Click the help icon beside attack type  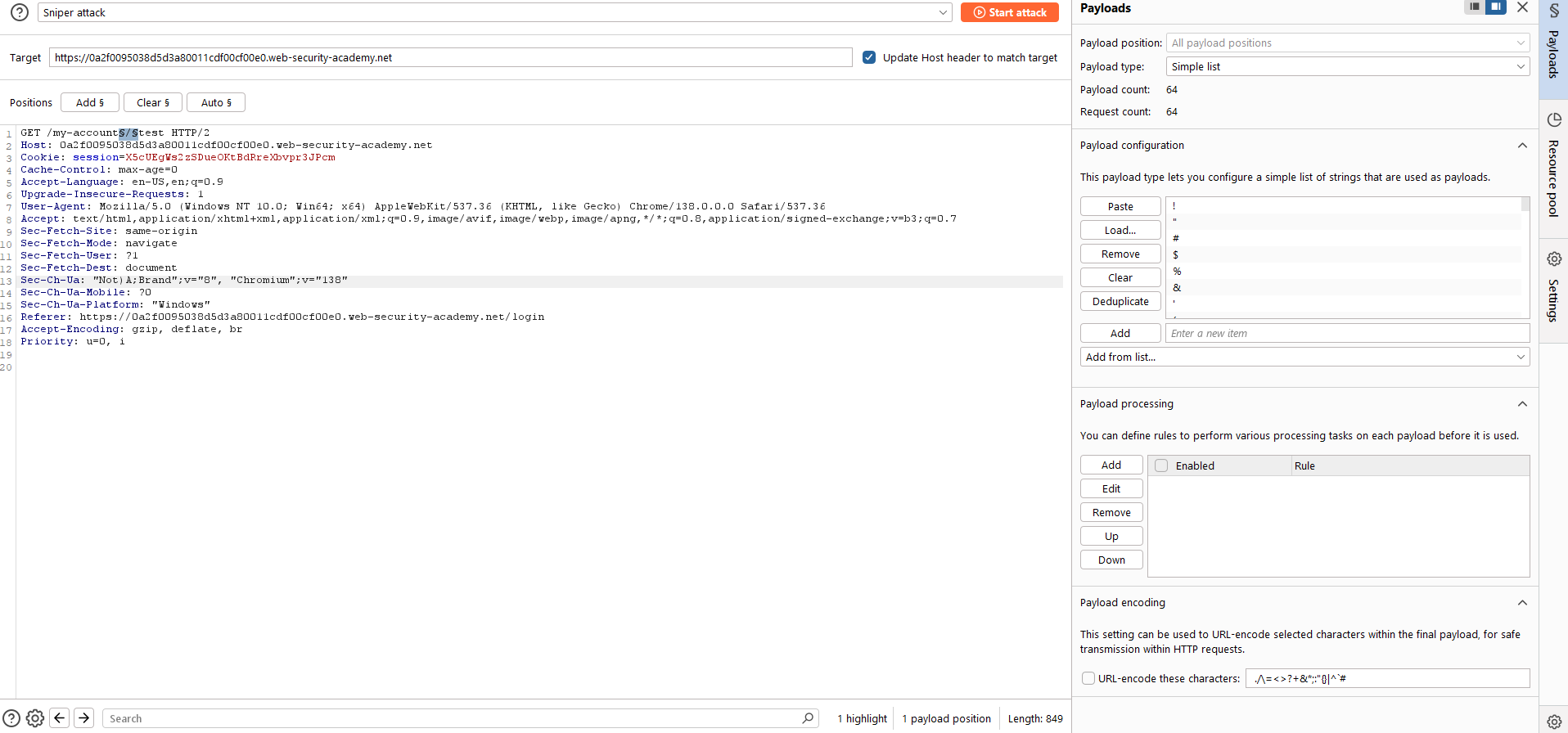pos(20,12)
